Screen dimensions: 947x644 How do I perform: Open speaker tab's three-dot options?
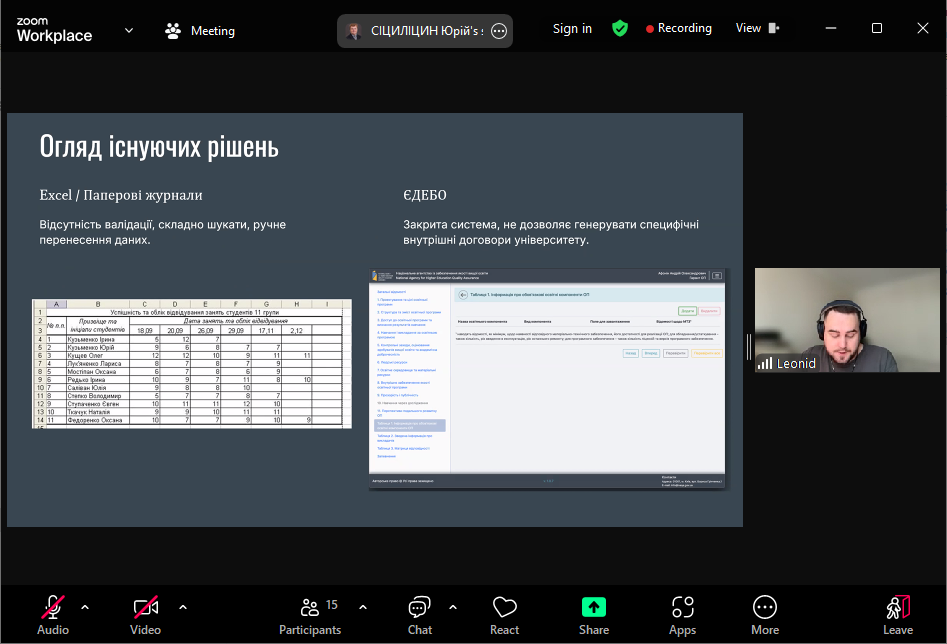(x=499, y=31)
